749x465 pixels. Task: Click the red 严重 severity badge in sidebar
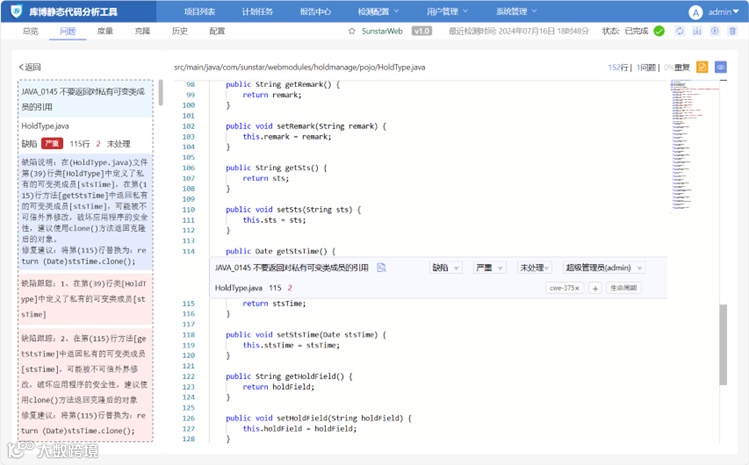coord(52,143)
